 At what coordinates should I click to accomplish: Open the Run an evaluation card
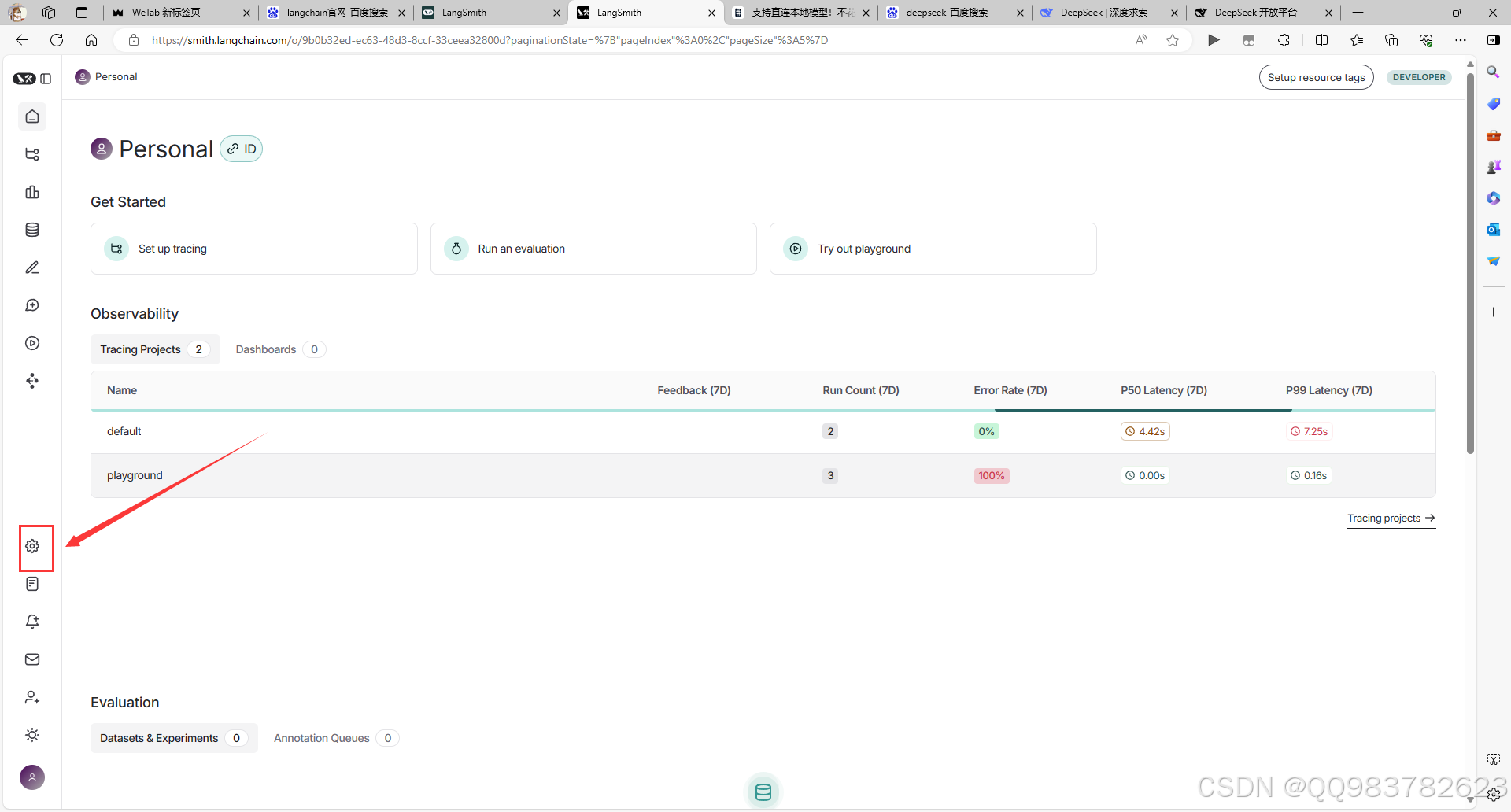click(593, 249)
